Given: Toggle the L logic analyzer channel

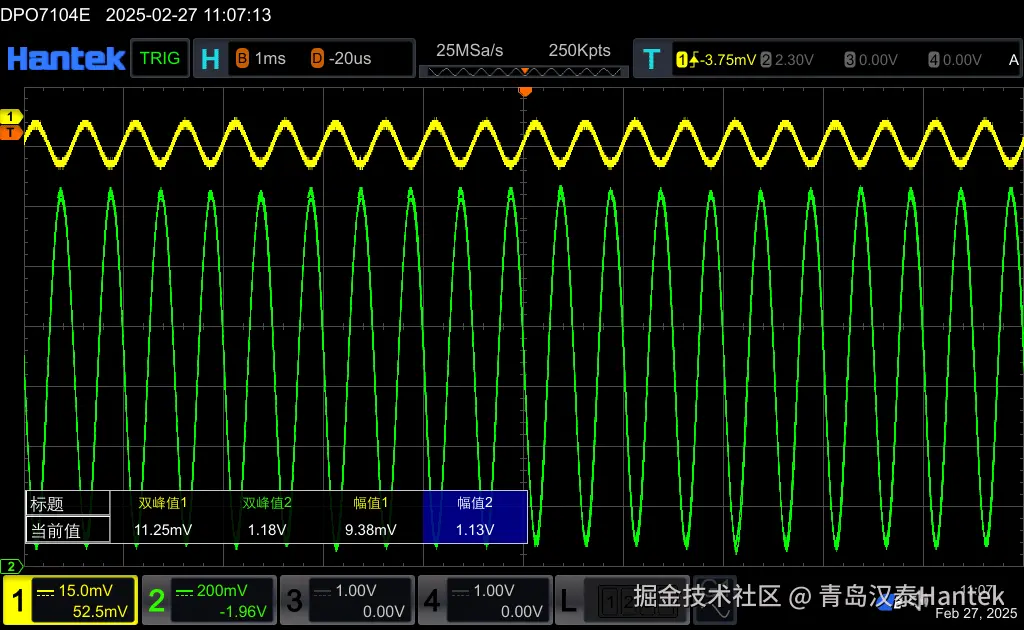Looking at the screenshot, I should pyautogui.click(x=569, y=600).
